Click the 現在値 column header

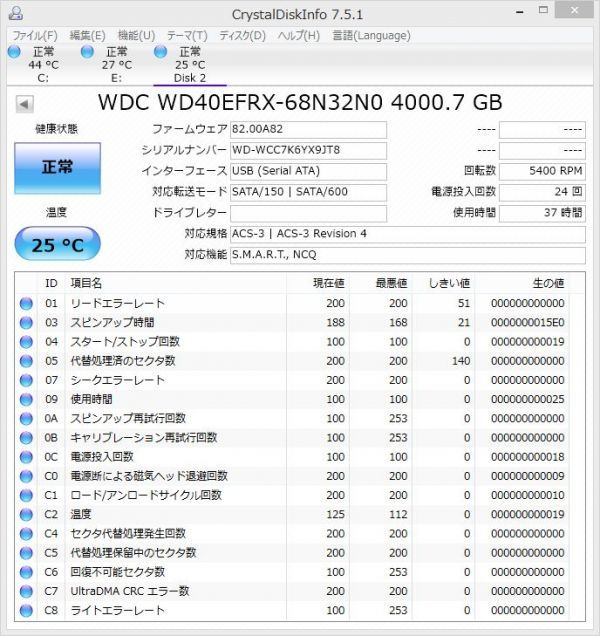tap(317, 283)
